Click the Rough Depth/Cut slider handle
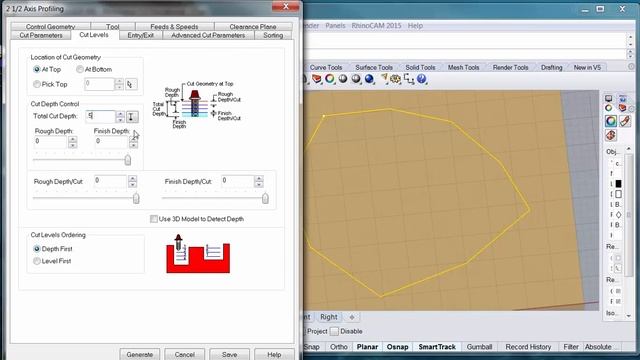The width and height of the screenshot is (640, 360). 136,198
